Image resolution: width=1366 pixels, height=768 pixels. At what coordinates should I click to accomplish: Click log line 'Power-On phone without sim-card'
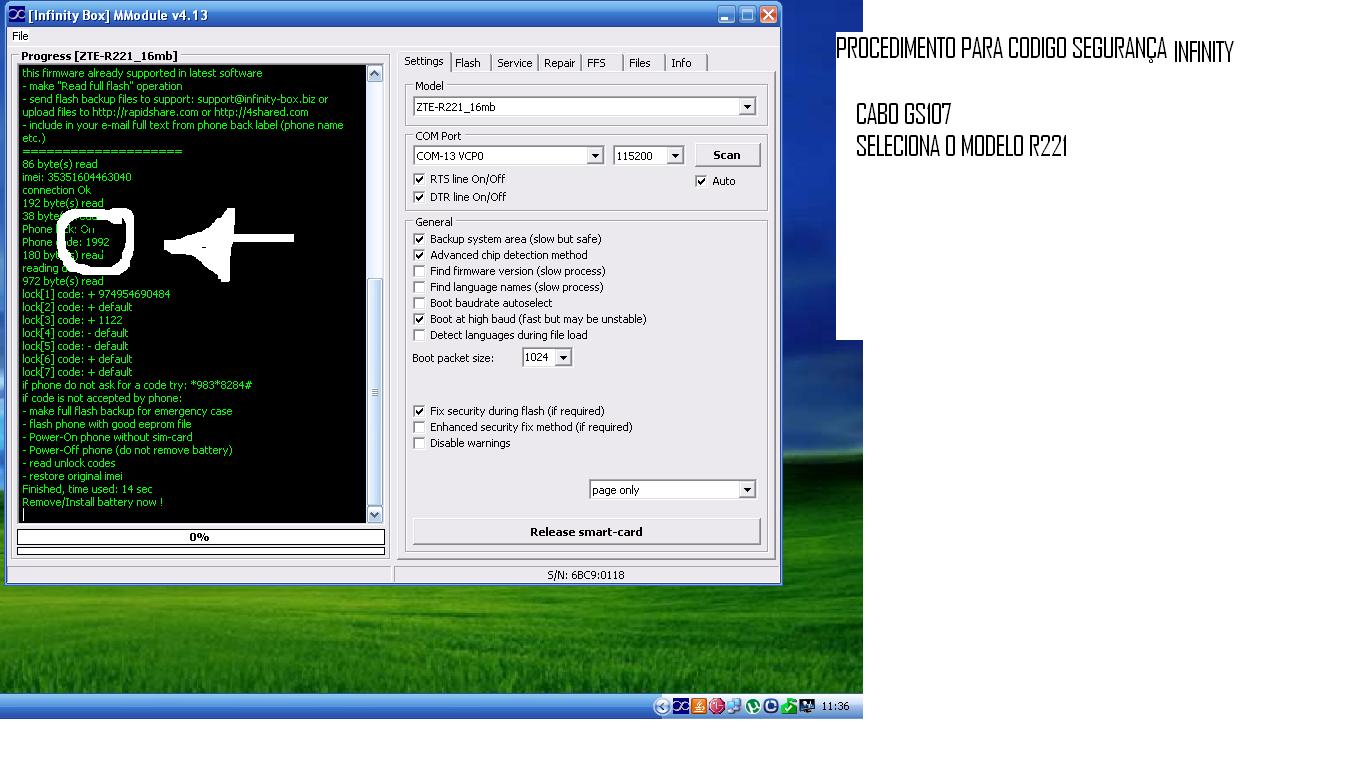(x=107, y=437)
